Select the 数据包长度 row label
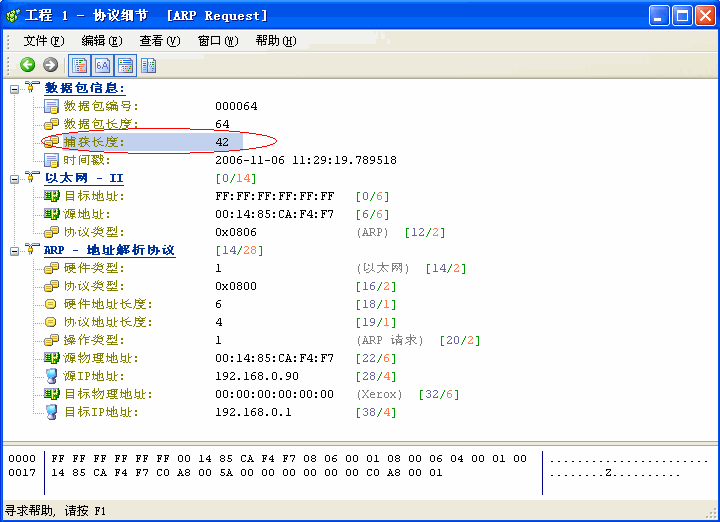Viewport: 720px width, 522px height. point(101,124)
